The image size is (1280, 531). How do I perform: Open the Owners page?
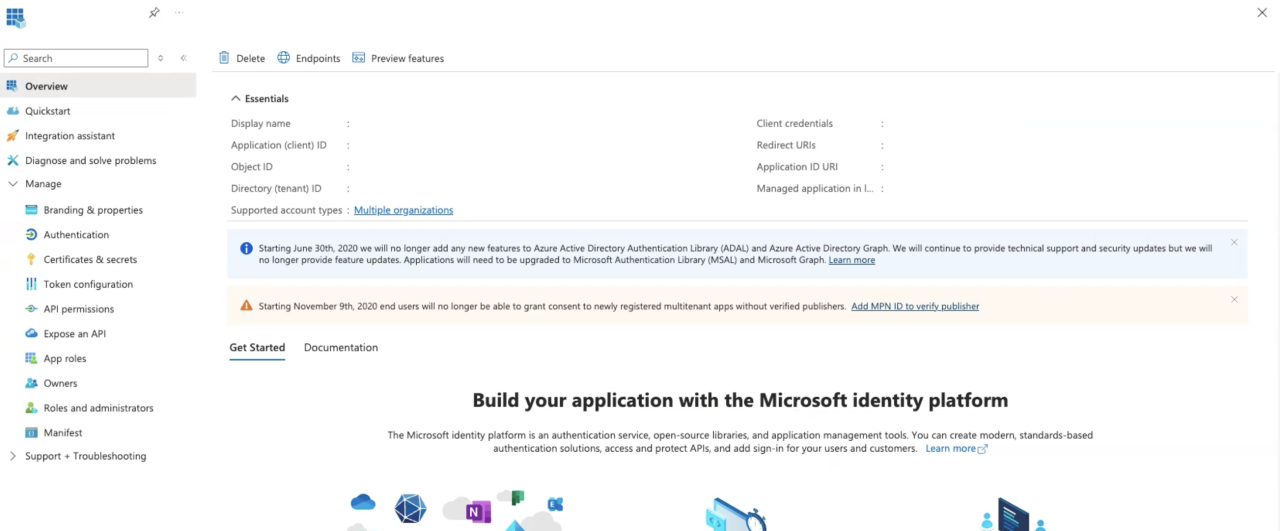click(x=60, y=383)
